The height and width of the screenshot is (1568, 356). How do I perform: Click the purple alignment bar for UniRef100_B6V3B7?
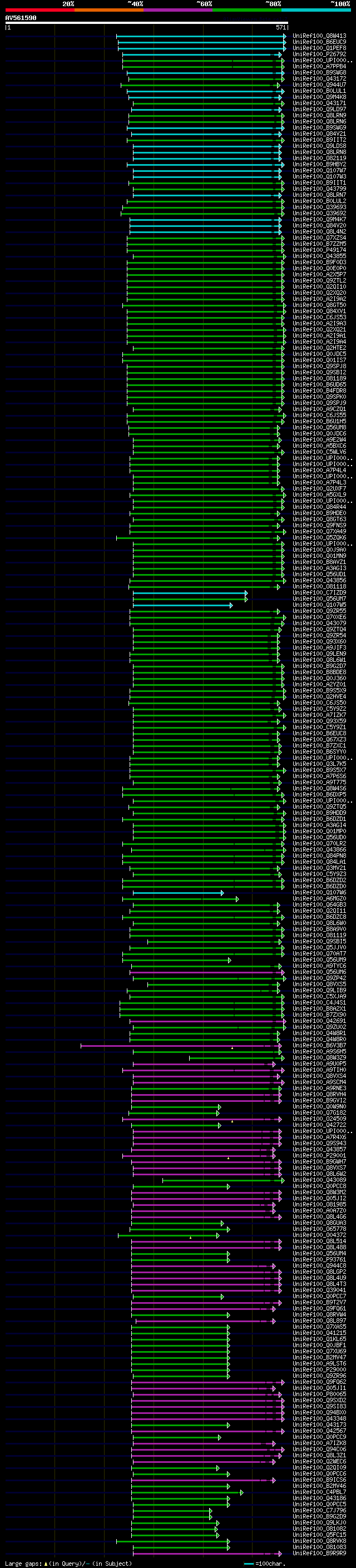point(181,1046)
